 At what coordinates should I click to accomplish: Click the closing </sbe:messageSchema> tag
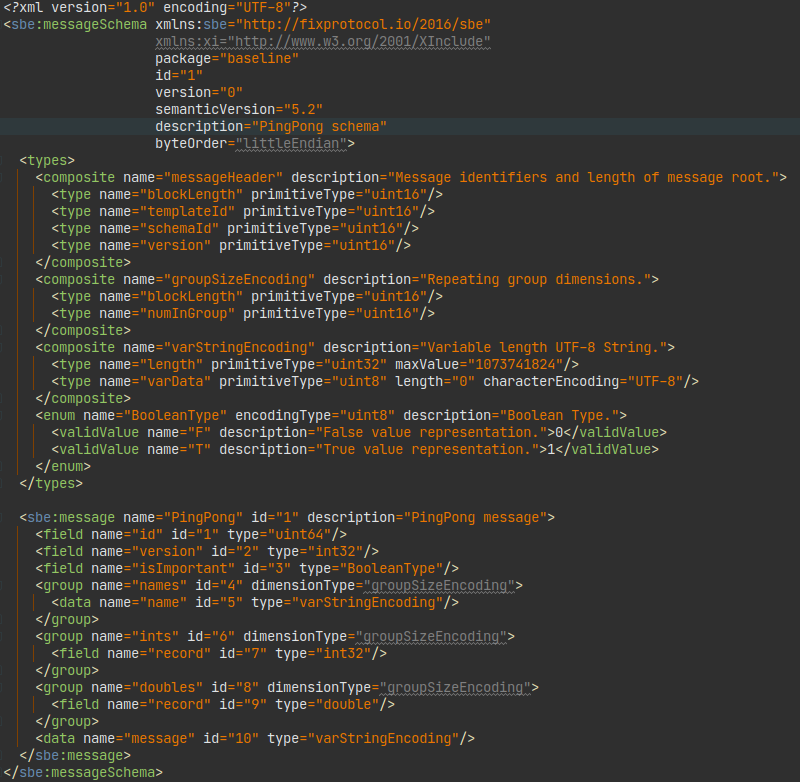click(x=83, y=773)
